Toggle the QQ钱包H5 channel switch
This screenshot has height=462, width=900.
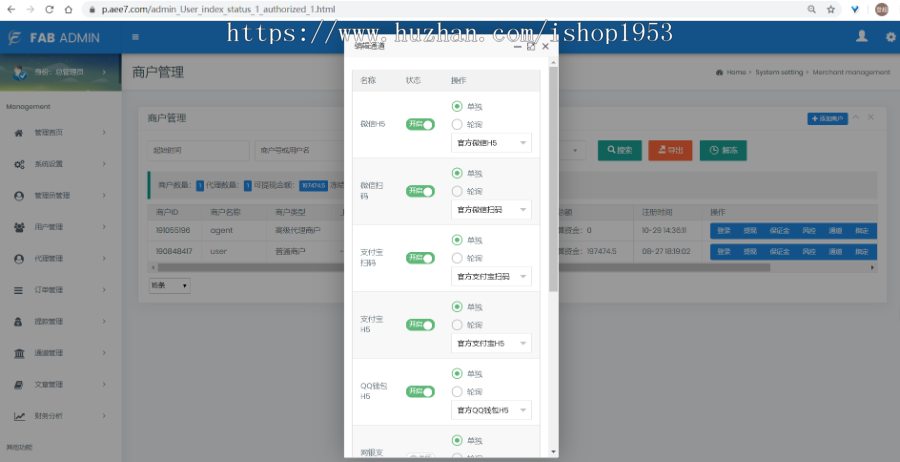420,391
